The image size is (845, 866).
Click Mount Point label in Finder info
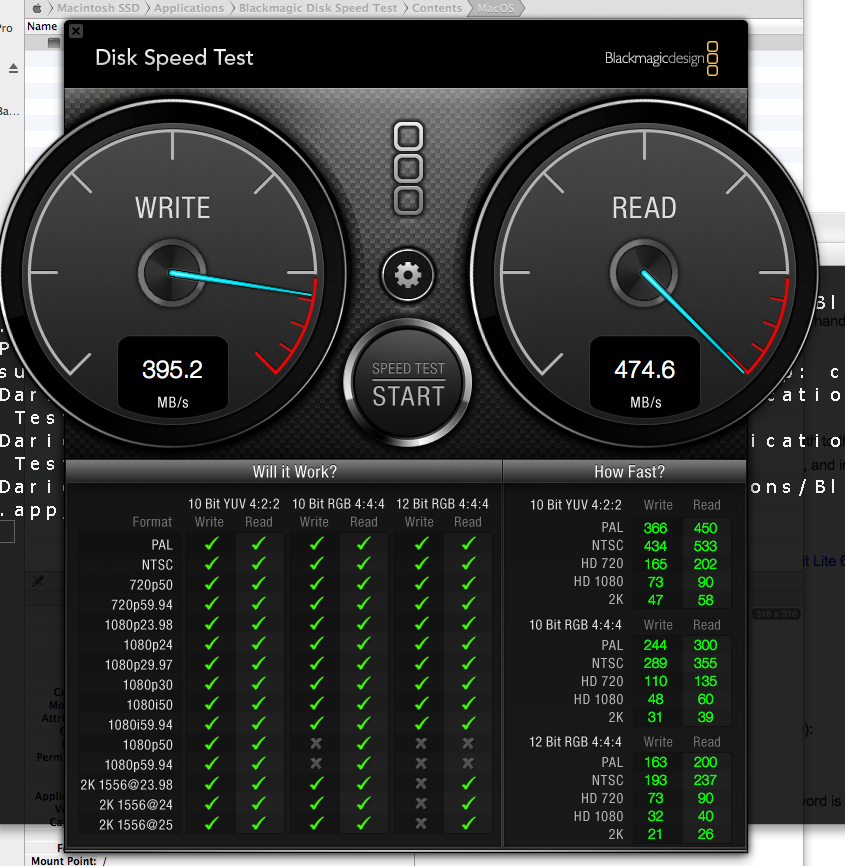[x=64, y=860]
